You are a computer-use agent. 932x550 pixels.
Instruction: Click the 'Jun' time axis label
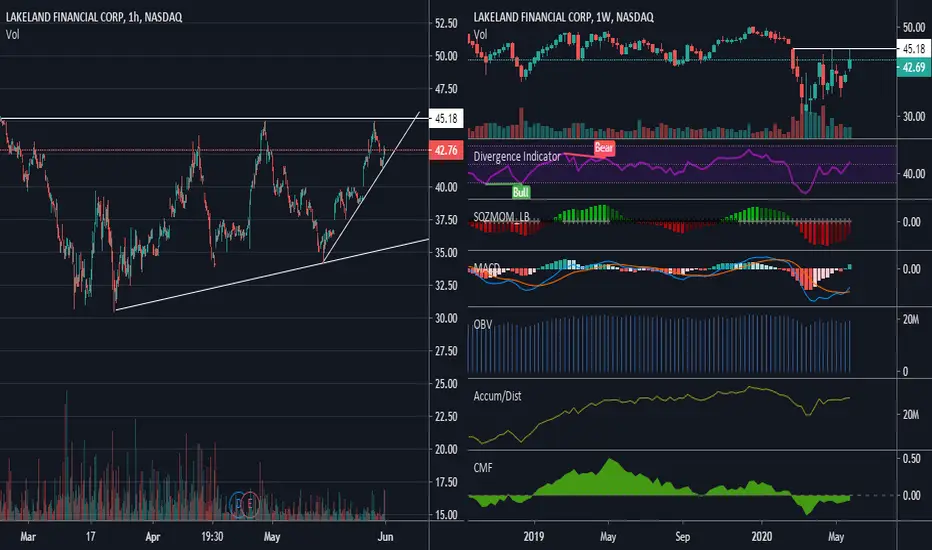(x=385, y=536)
